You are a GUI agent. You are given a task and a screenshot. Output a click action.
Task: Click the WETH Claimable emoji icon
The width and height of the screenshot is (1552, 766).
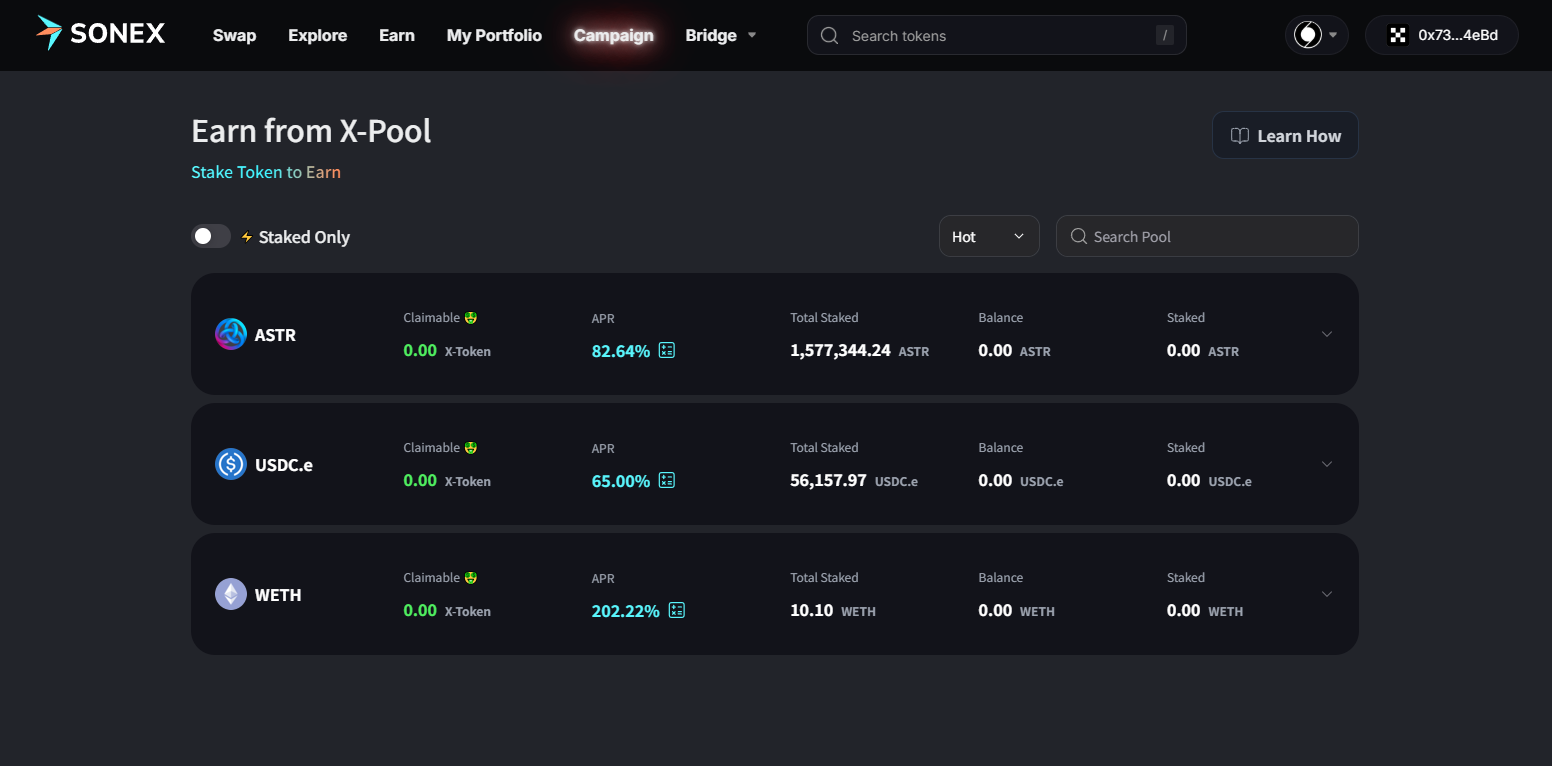(470, 577)
